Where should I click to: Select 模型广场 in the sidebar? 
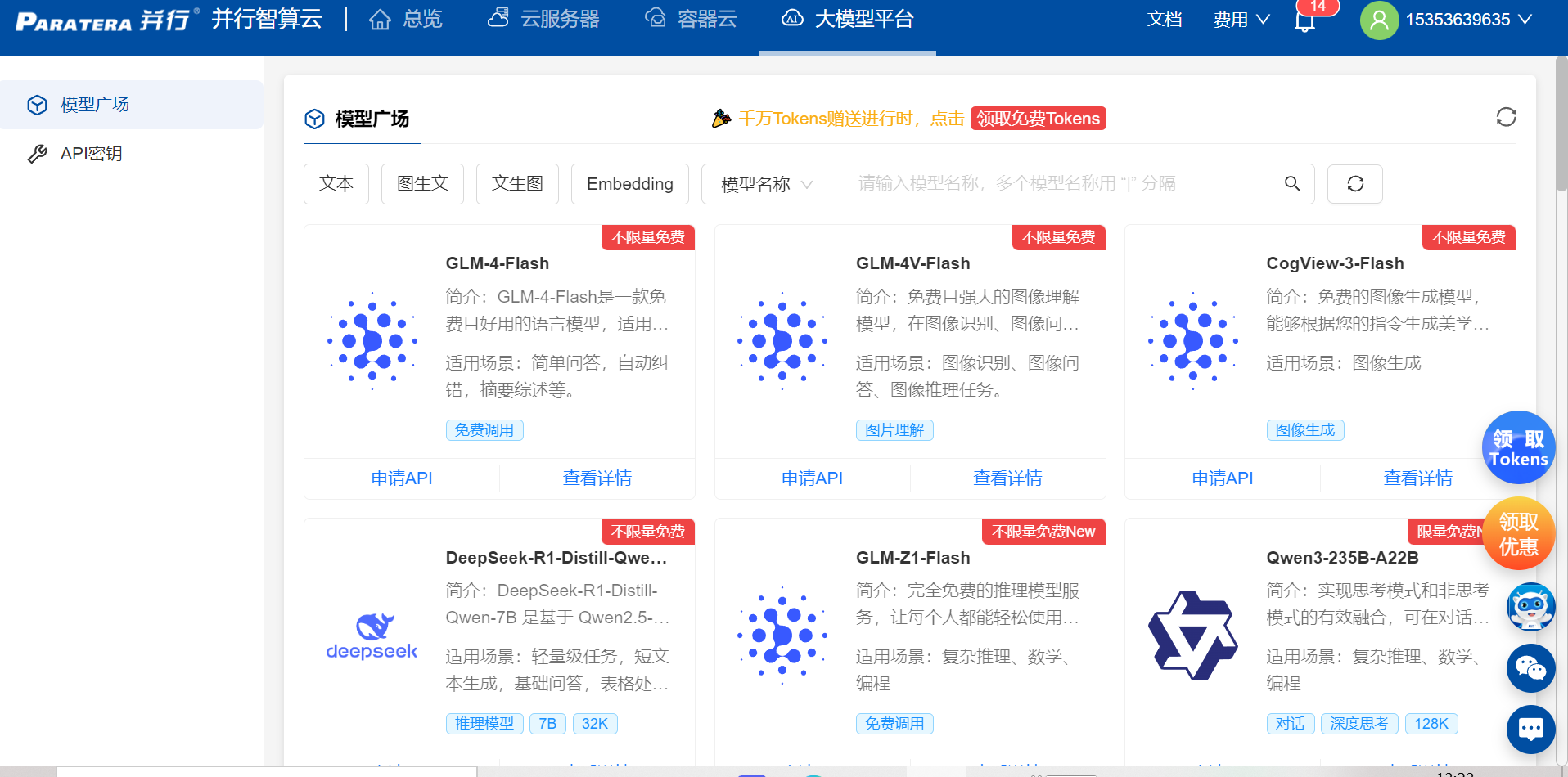tap(132, 105)
